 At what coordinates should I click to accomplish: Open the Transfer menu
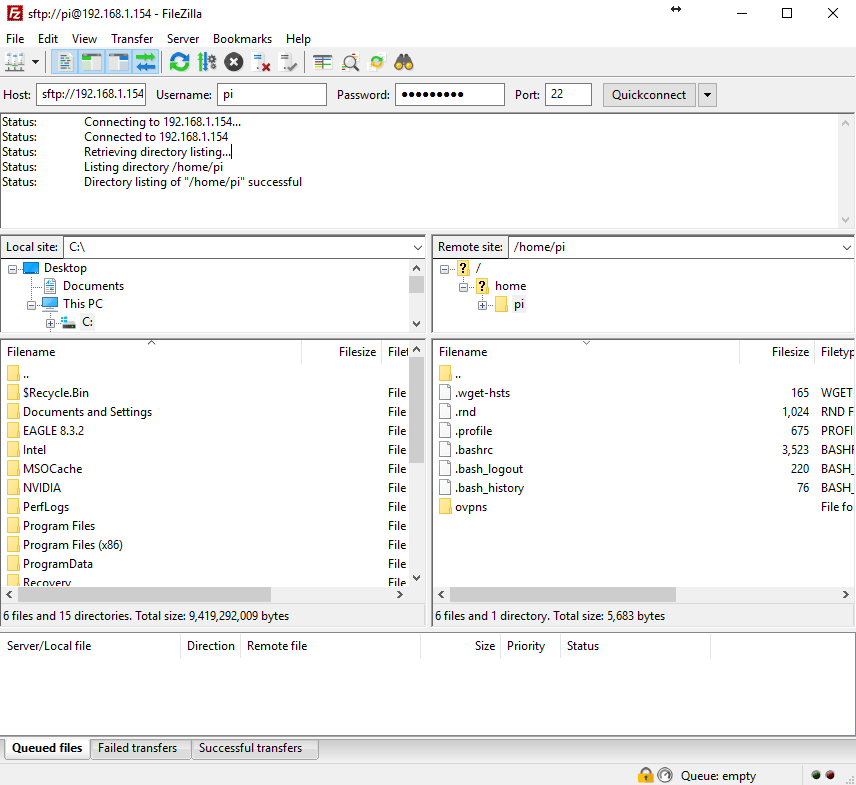point(132,39)
